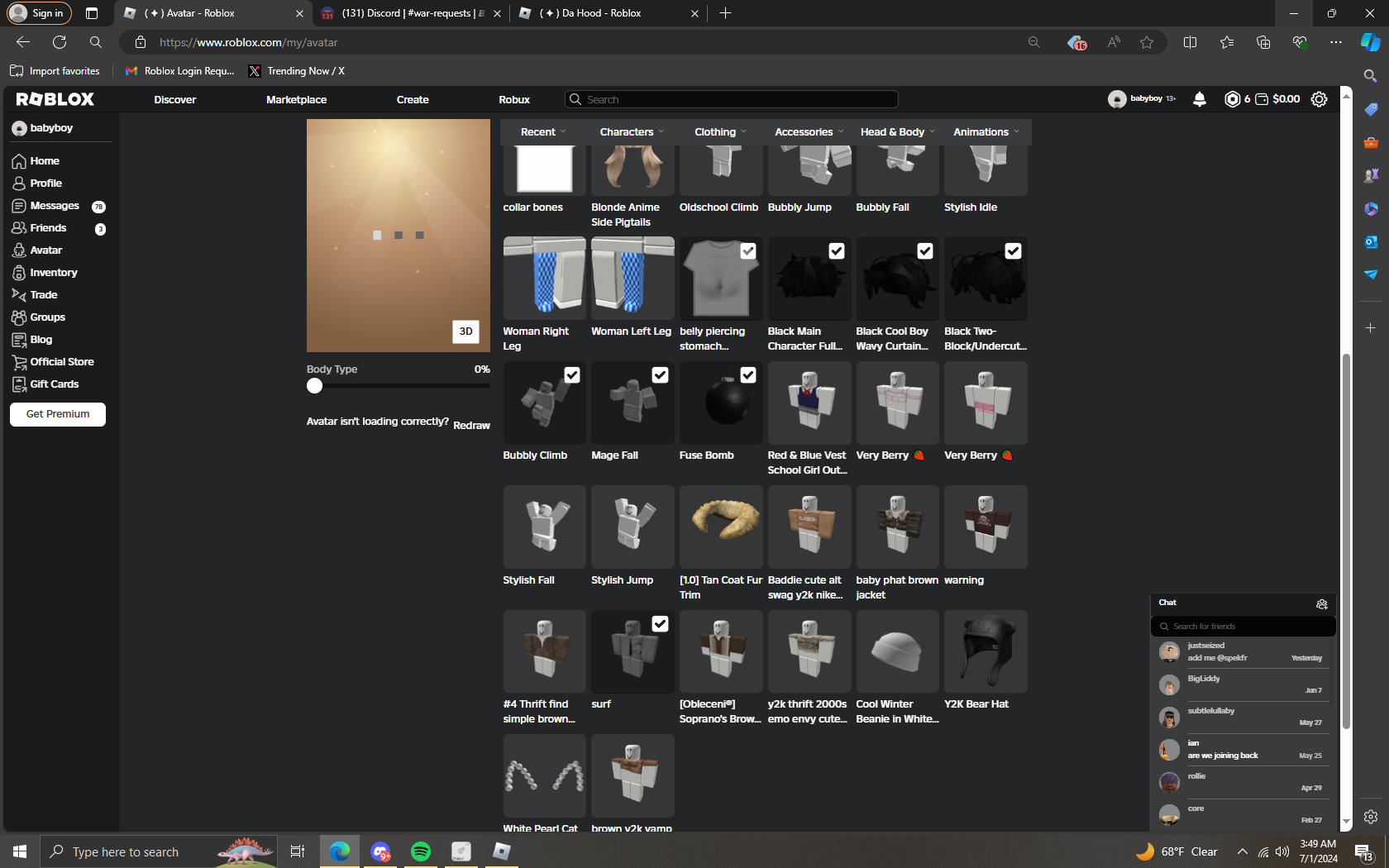Open the Roblox notifications bell
1389x868 pixels.
point(1200,99)
